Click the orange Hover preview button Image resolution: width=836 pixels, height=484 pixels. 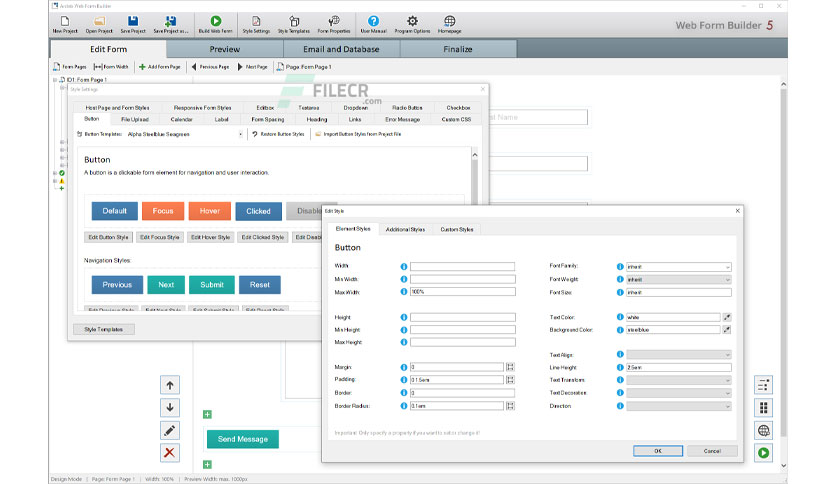point(210,211)
